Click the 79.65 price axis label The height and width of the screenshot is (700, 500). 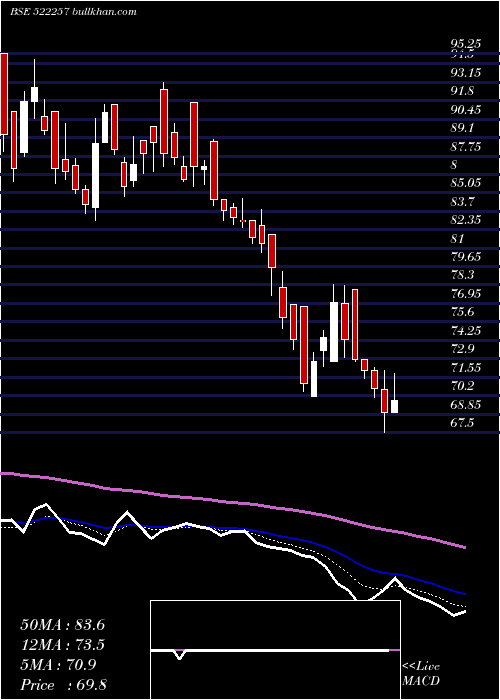(x=466, y=257)
